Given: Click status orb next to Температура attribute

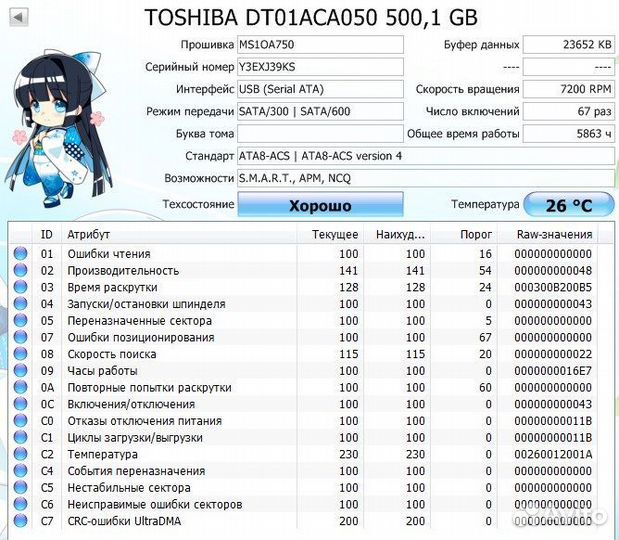Looking at the screenshot, I should coord(20,455).
